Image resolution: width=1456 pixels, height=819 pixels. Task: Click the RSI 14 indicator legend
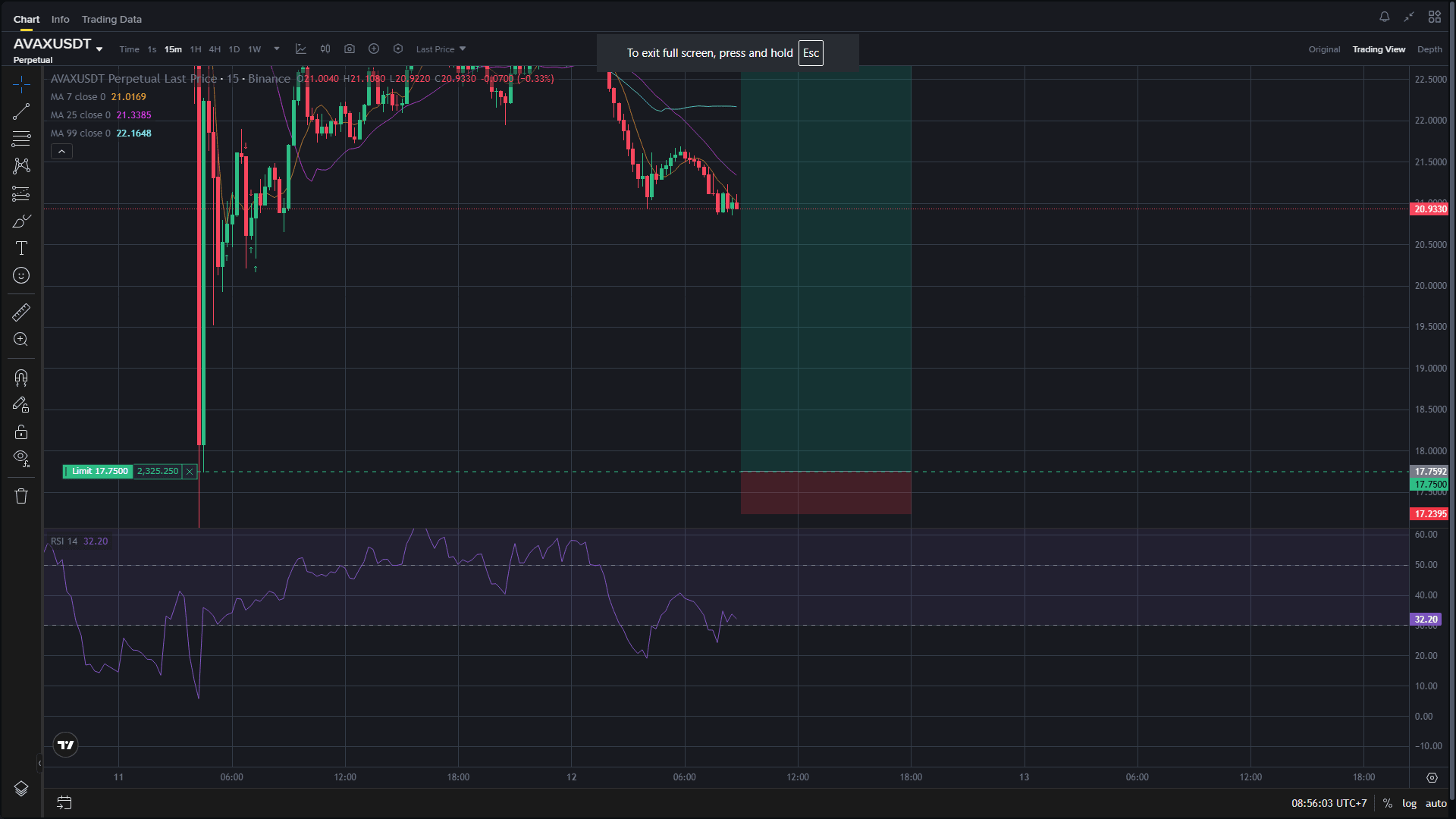click(x=79, y=541)
